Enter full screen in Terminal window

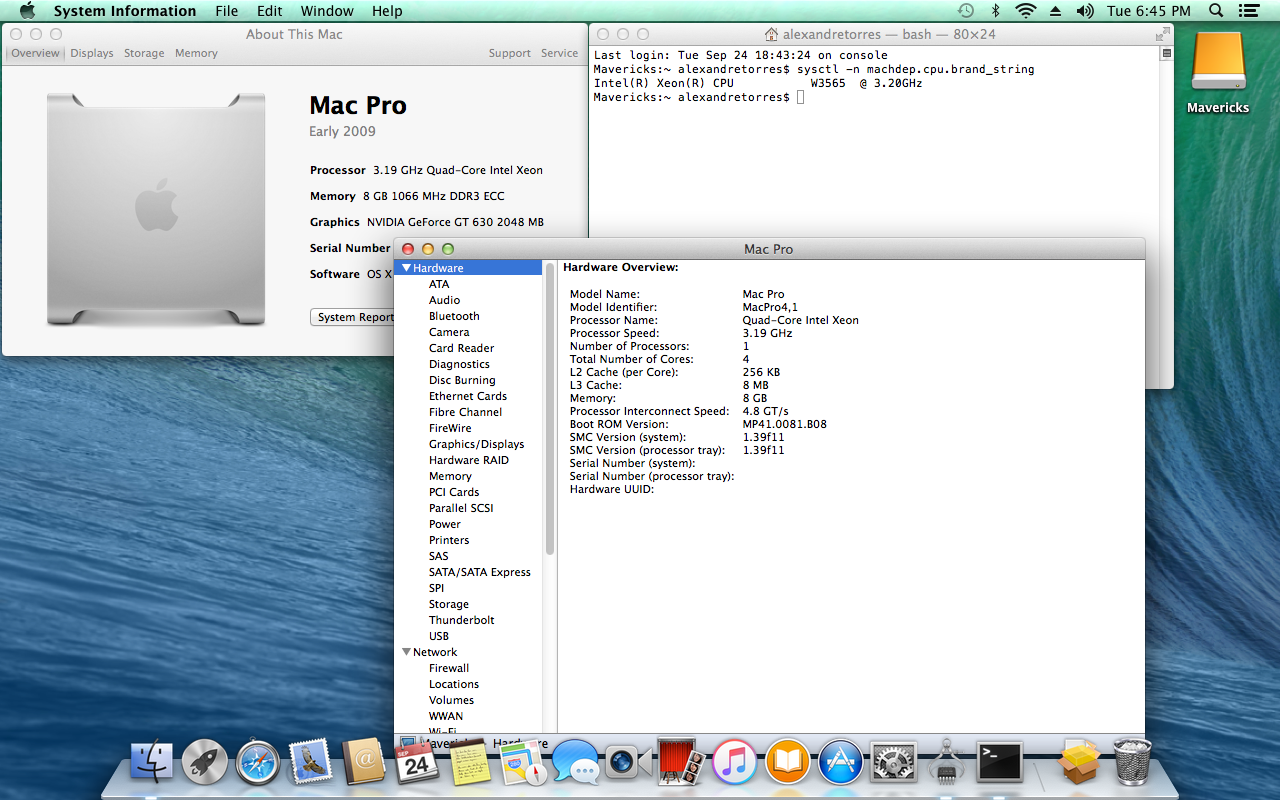coord(1163,34)
